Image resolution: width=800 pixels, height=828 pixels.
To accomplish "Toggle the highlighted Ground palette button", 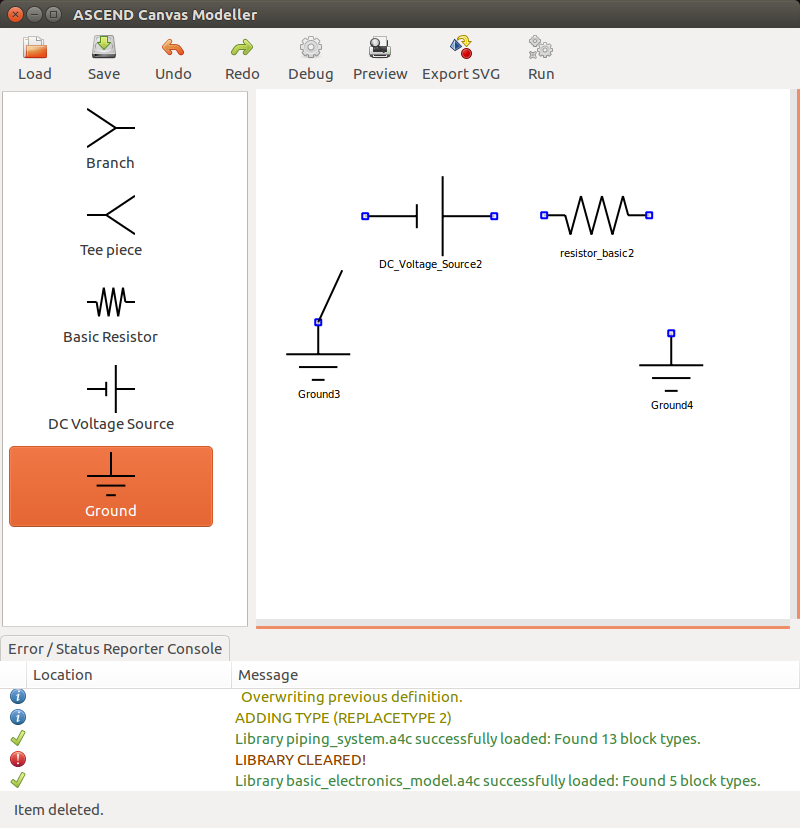I will [110, 486].
